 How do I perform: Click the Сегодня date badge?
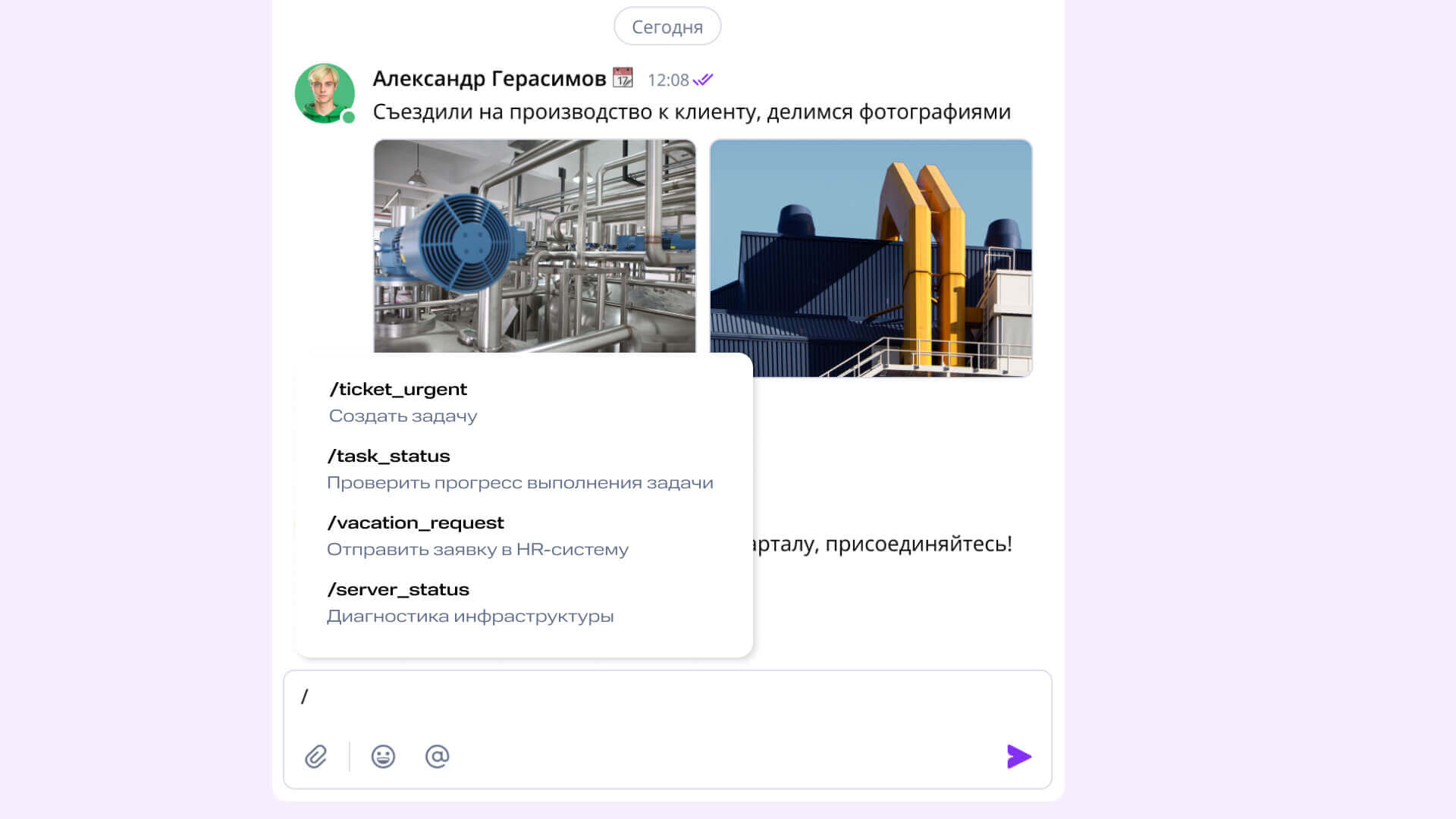(x=667, y=27)
